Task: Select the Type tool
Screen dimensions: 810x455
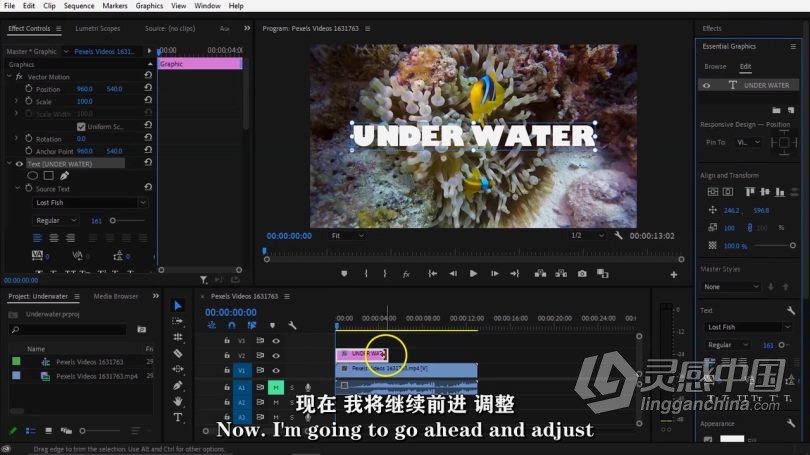Action: point(178,417)
